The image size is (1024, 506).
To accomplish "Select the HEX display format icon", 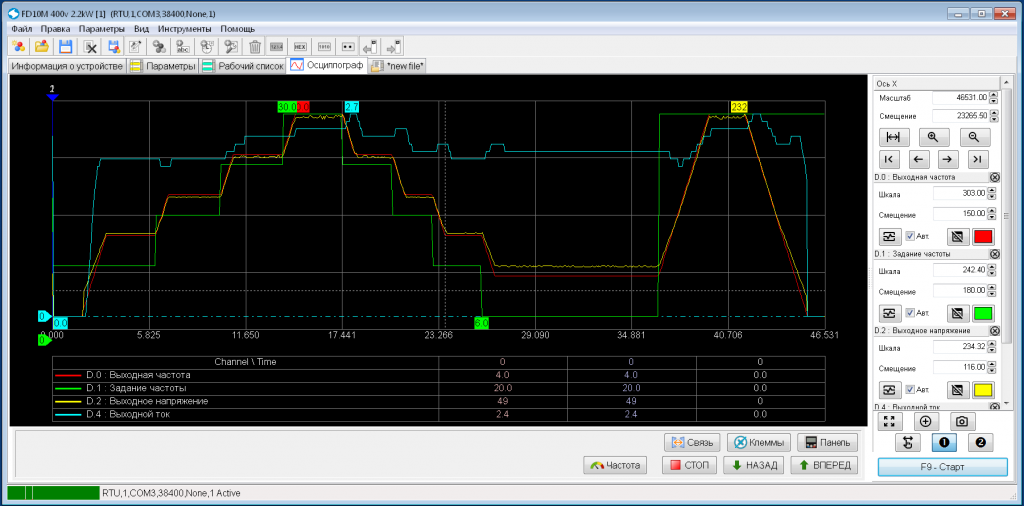I will point(300,46).
